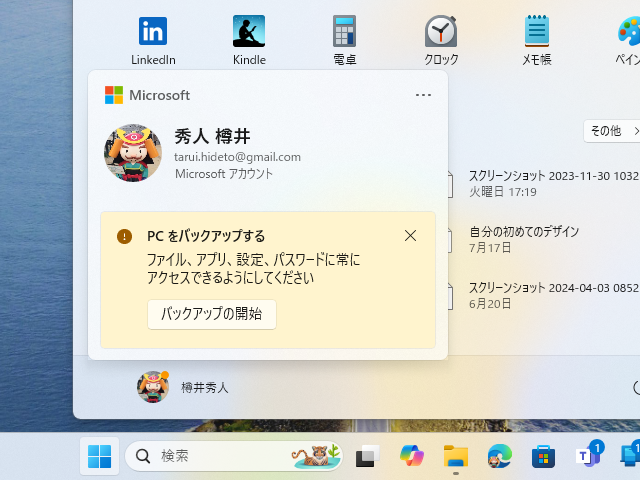Screen dimensions: 640x480
Task: Click the taskbar 検索 search box
Action: [x=234, y=456]
